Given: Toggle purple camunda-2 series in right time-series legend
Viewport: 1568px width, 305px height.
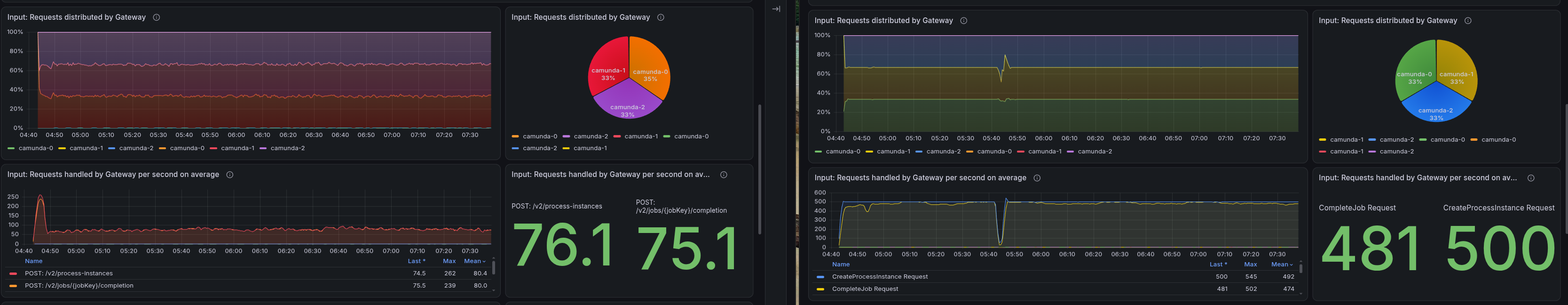Looking at the screenshot, I should pyautogui.click(x=1089, y=151).
